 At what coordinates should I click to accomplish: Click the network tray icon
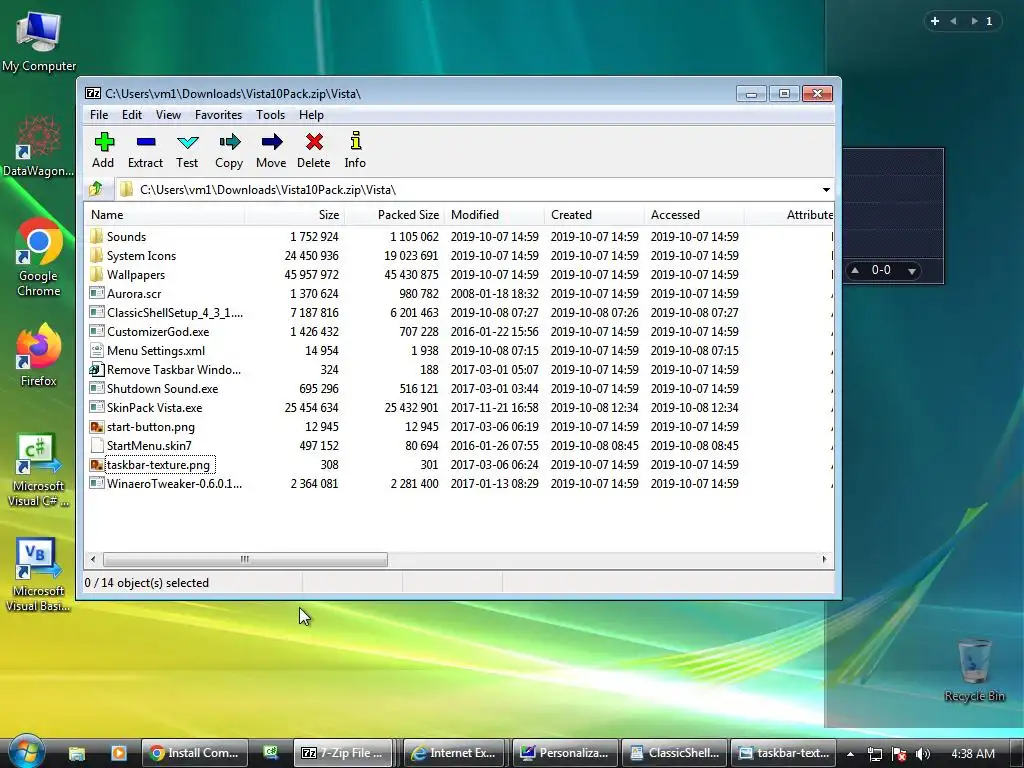[x=874, y=754]
